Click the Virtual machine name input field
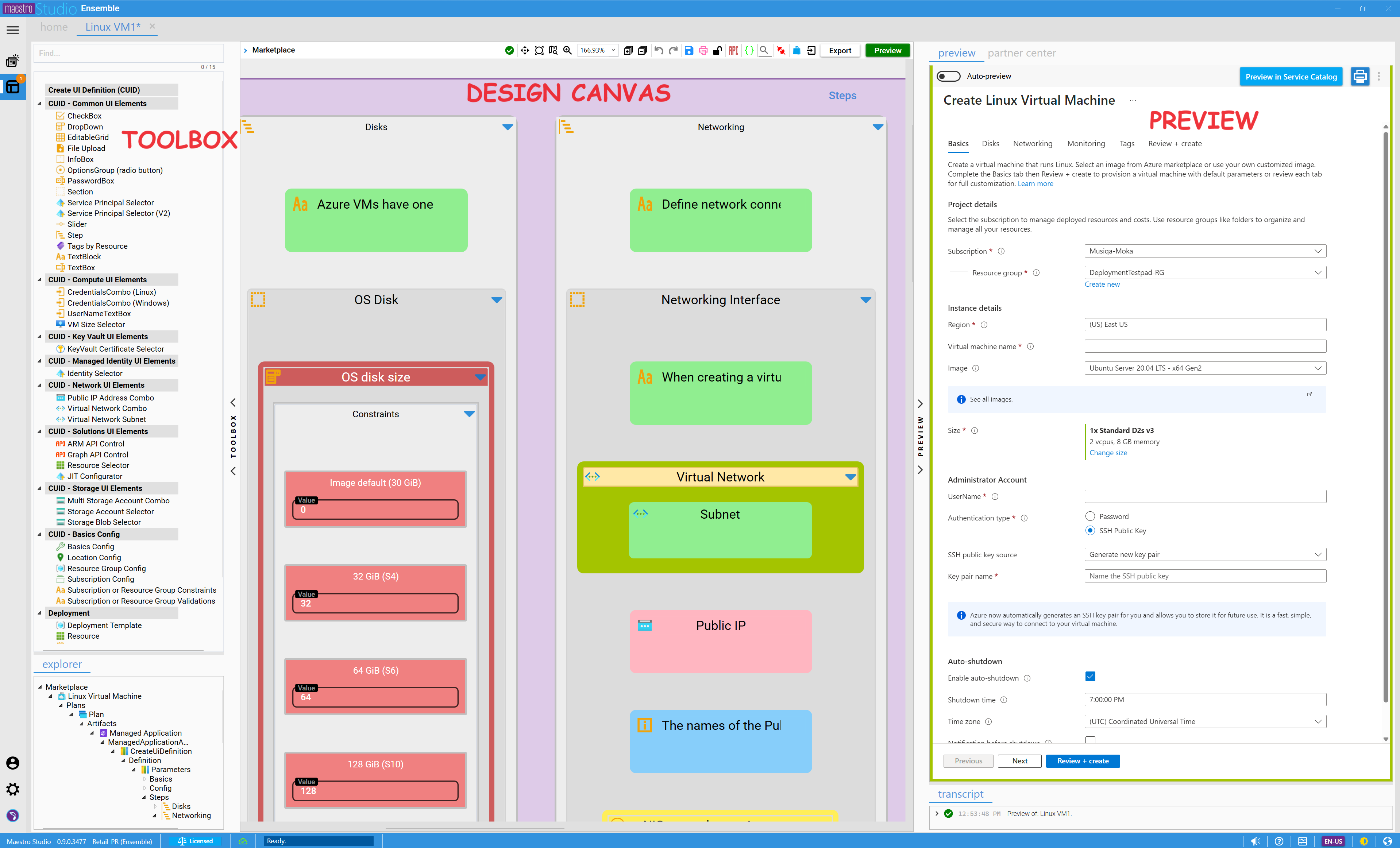Viewport: 1400px width, 848px height. 1205,346
